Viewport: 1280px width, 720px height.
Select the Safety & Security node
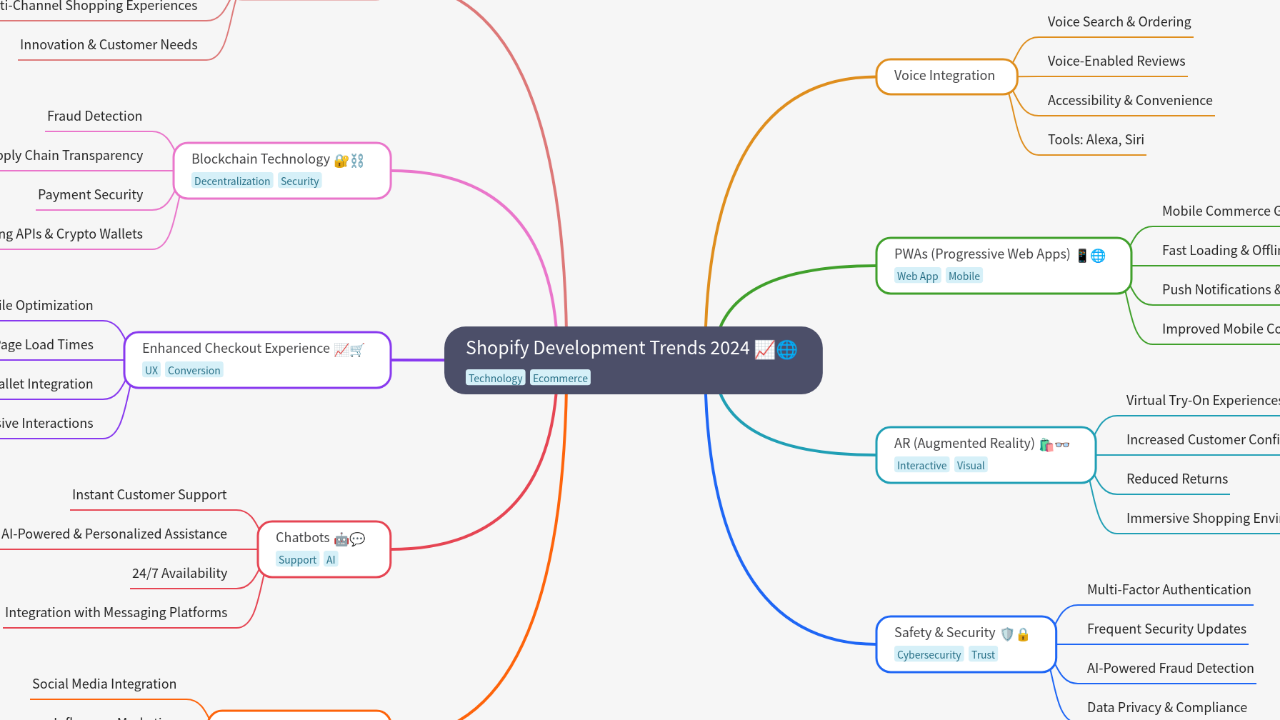(x=966, y=643)
